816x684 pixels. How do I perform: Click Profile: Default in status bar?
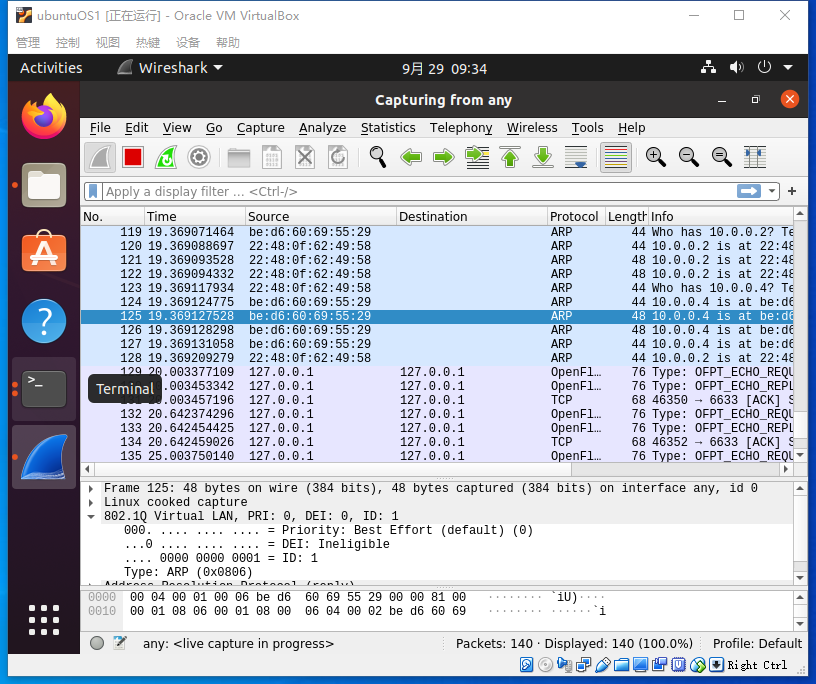coord(757,643)
